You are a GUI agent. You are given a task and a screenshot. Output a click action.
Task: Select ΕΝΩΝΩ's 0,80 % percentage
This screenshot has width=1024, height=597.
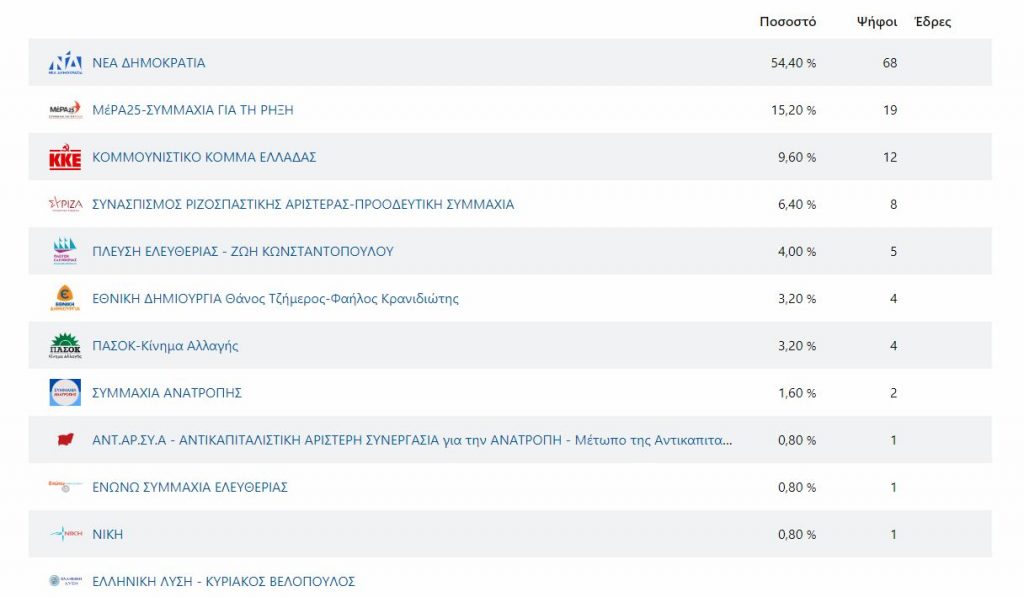click(797, 487)
